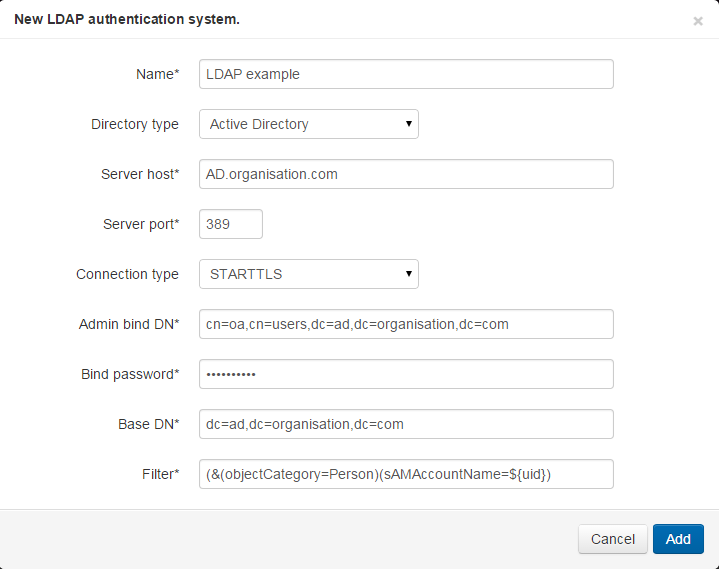This screenshot has height=569, width=719.
Task: Select the Bind password field
Action: [x=406, y=374]
